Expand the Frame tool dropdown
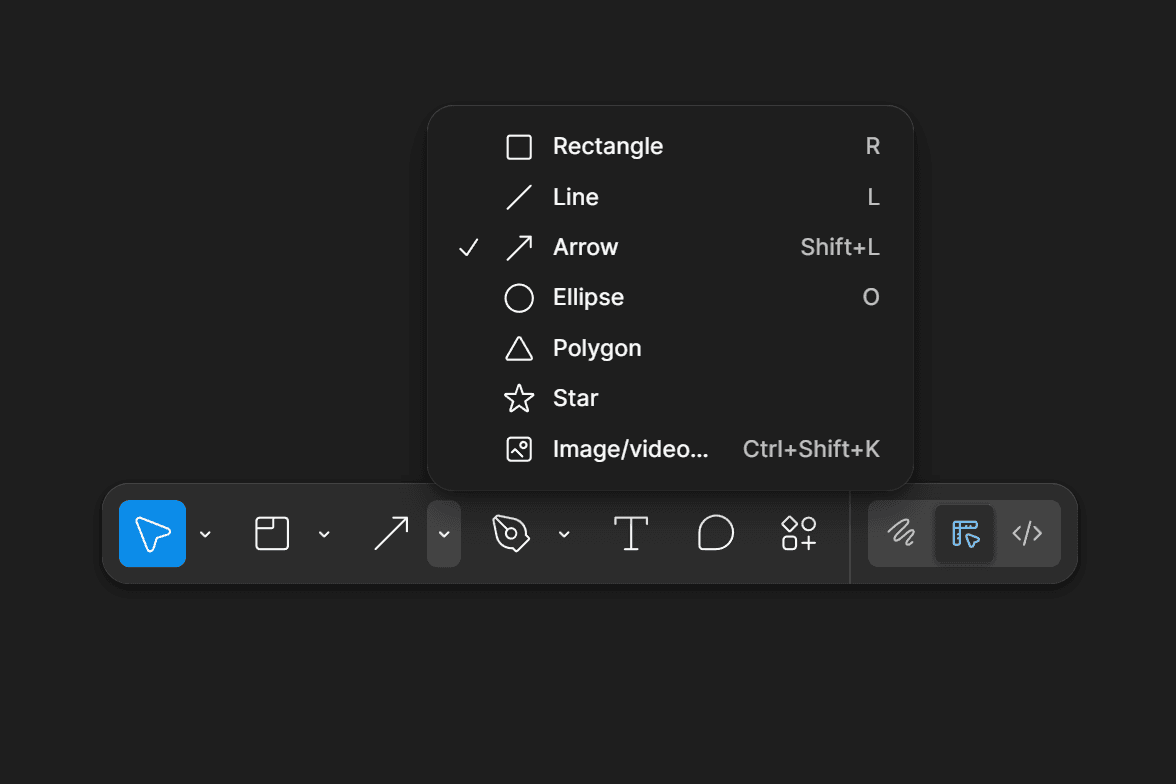 click(324, 534)
